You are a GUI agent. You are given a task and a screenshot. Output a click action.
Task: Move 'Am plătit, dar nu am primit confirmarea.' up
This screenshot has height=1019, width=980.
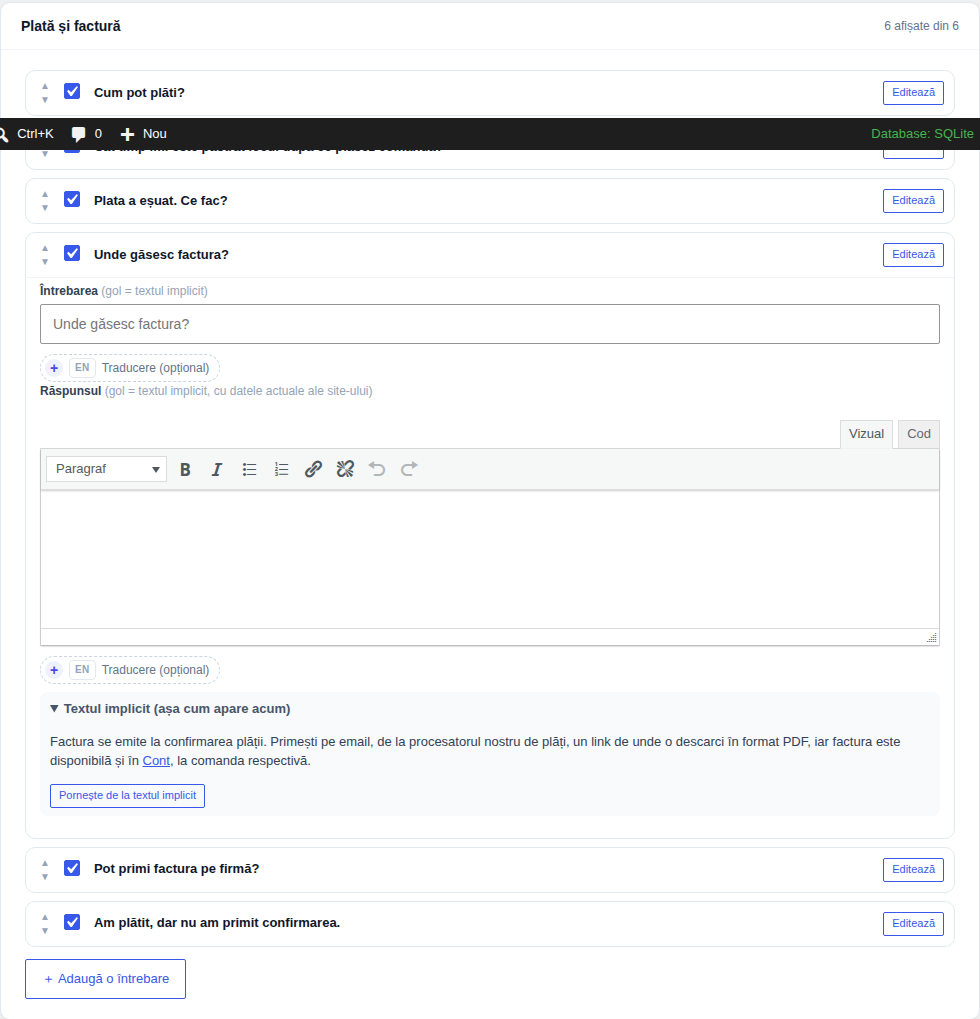[x=45, y=916]
